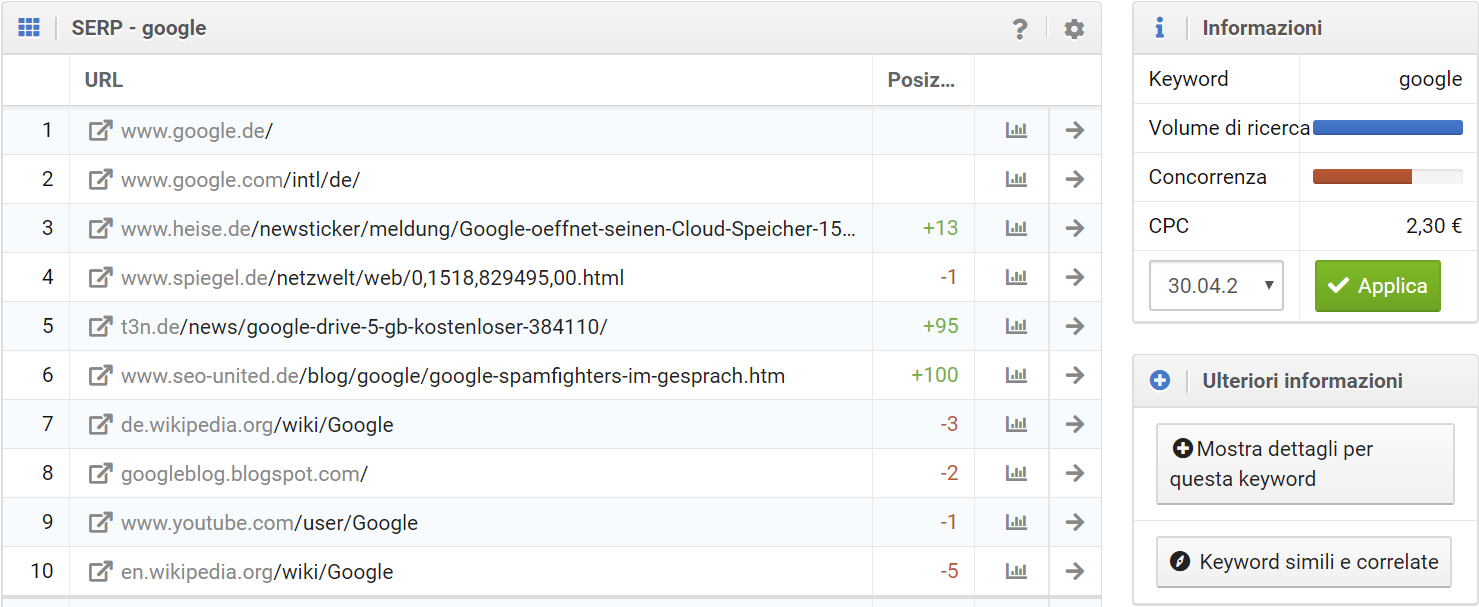Show ranking chart for google.com/intl/de row

coord(1016,179)
